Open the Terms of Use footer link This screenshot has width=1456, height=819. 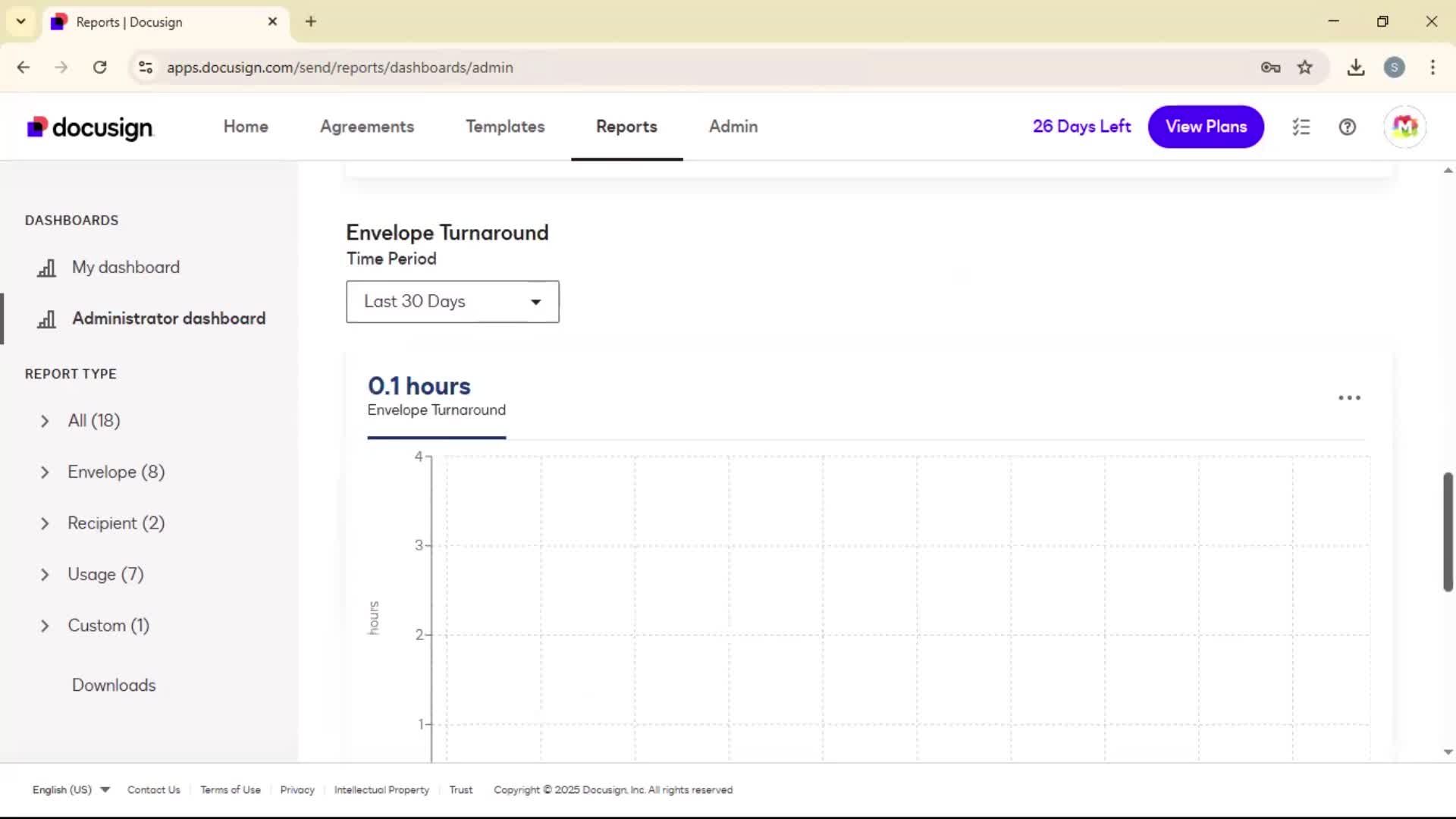231,789
